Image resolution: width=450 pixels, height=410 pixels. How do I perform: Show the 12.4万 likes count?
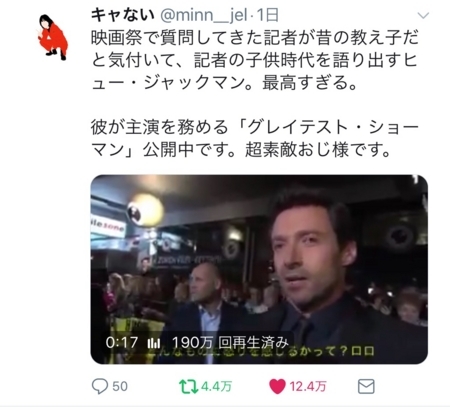tap(308, 386)
